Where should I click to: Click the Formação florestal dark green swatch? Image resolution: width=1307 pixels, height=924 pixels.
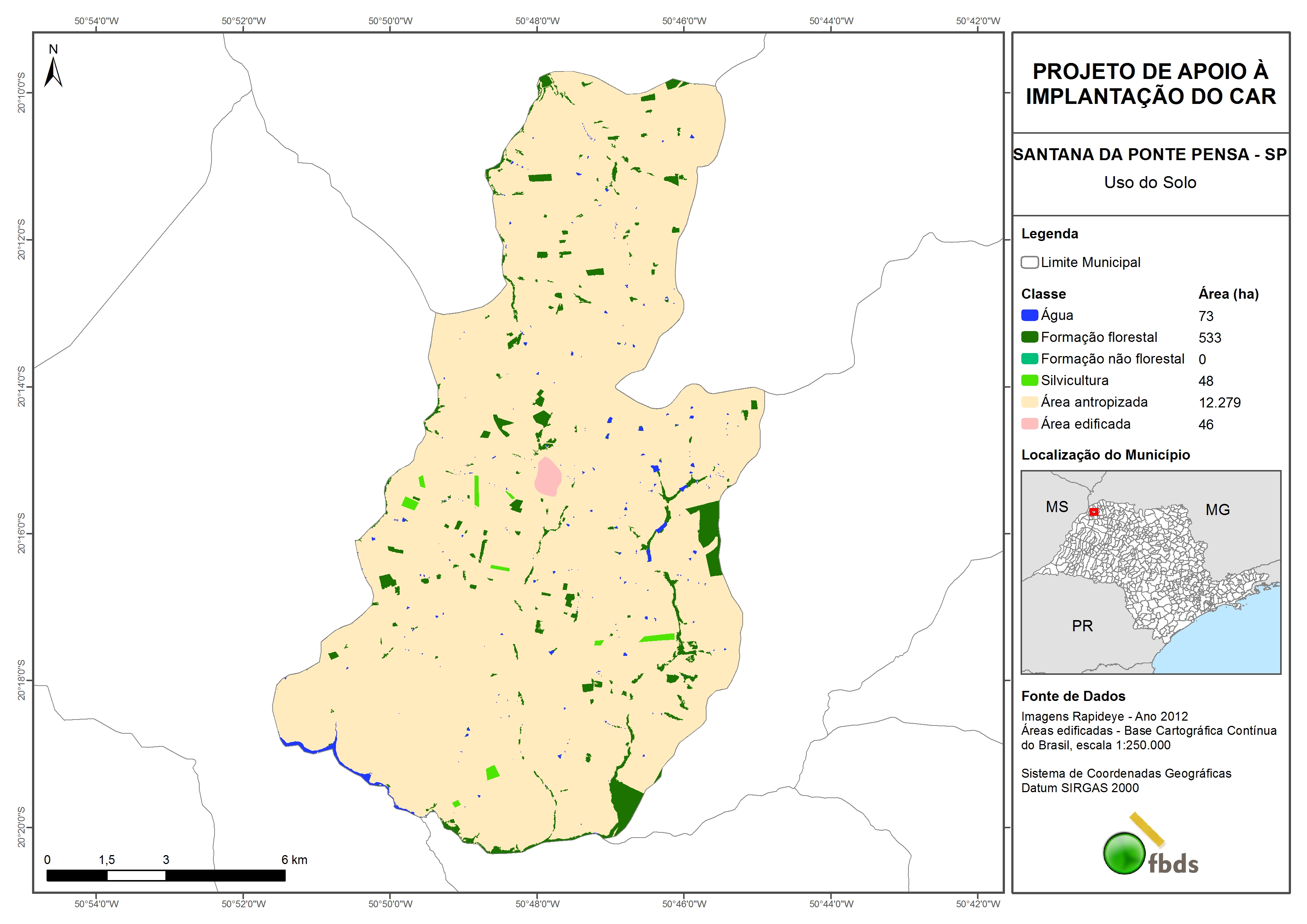pyautogui.click(x=1029, y=337)
